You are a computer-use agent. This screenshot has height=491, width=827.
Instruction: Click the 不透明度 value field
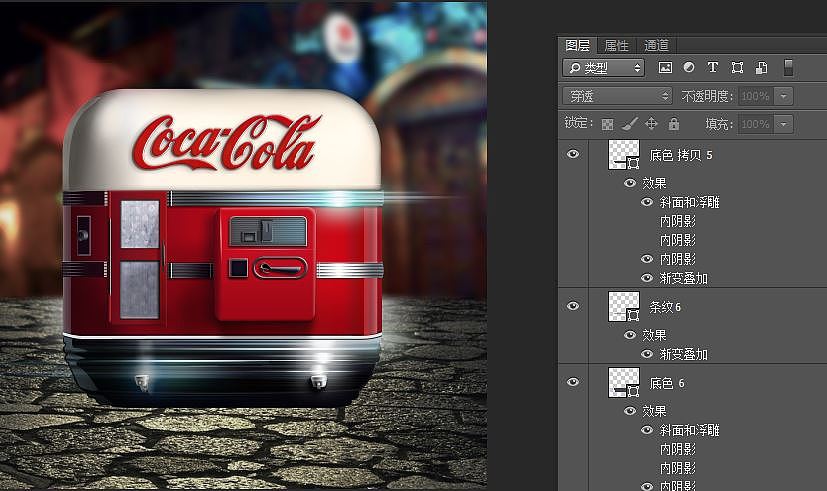click(755, 96)
